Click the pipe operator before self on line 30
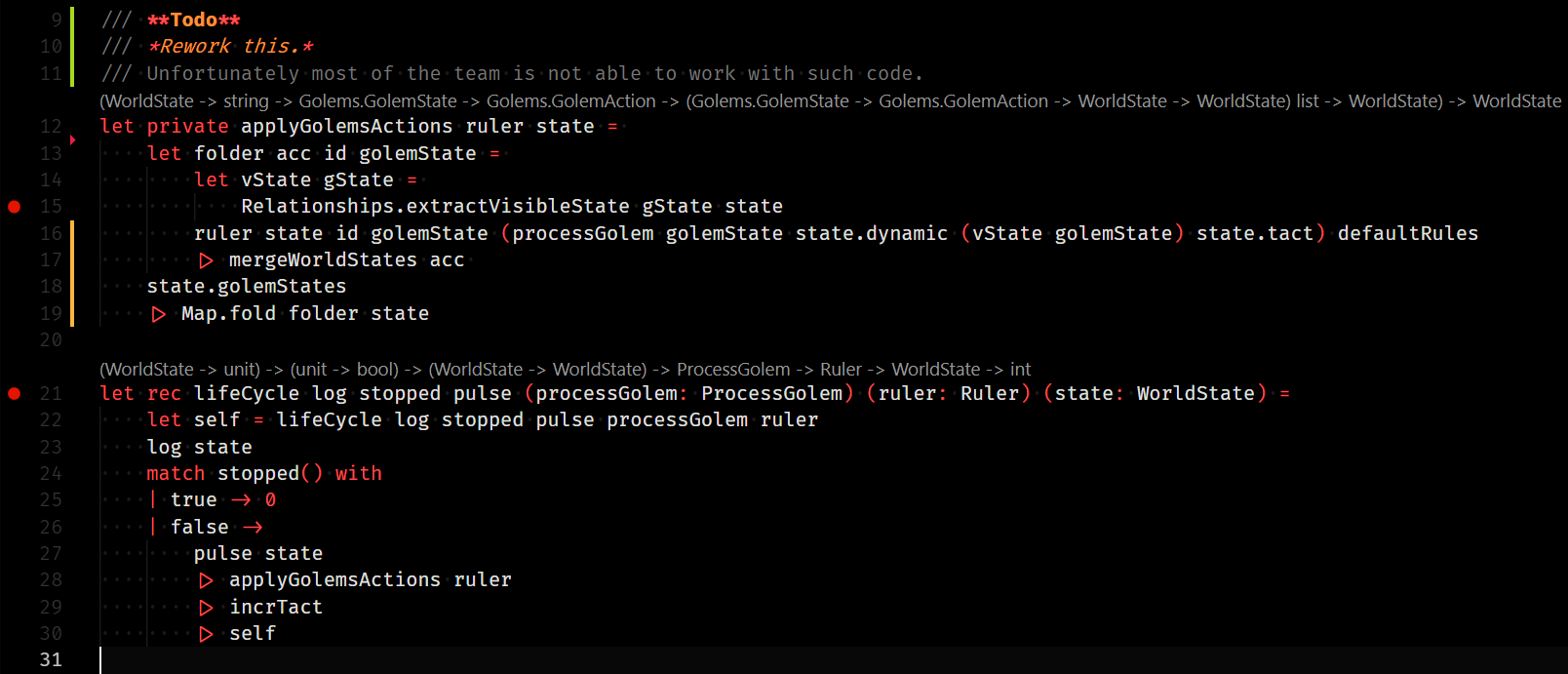This screenshot has height=674, width=1568. [206, 634]
